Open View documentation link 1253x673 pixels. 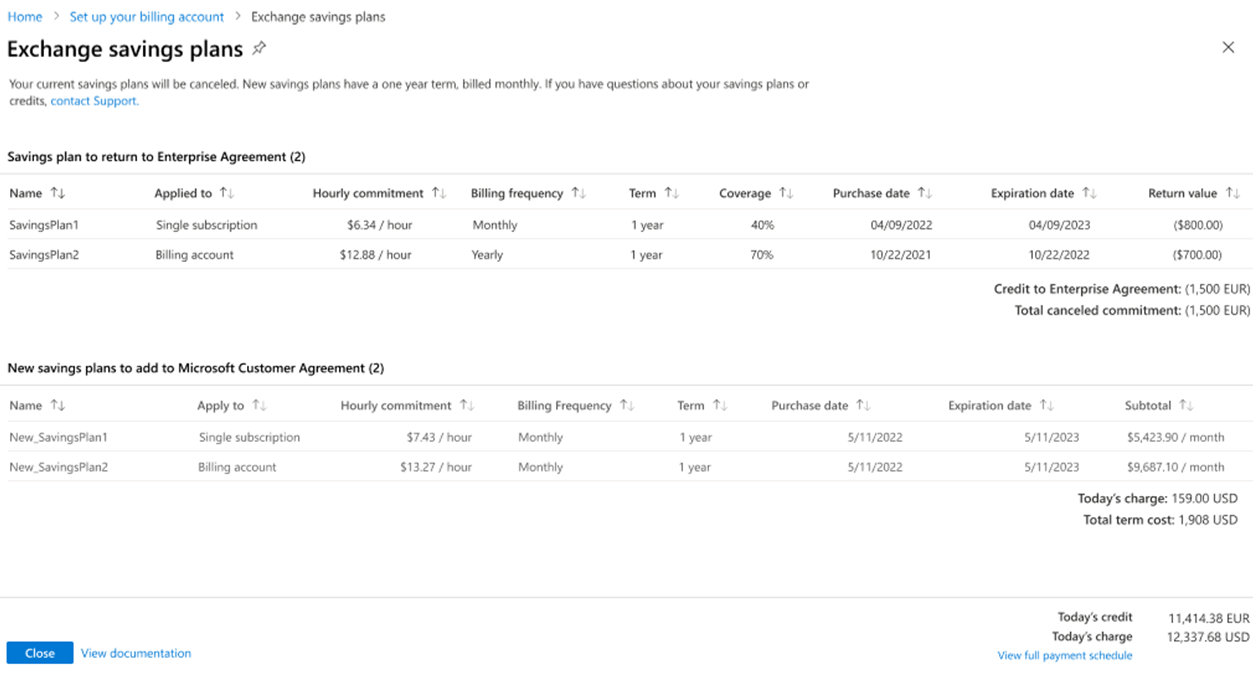tap(136, 653)
